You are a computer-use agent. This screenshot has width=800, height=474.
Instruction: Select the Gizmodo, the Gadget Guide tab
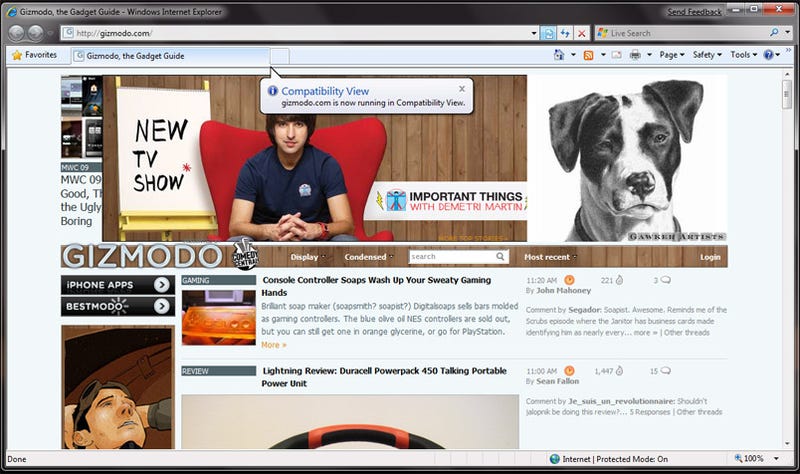pyautogui.click(x=170, y=56)
